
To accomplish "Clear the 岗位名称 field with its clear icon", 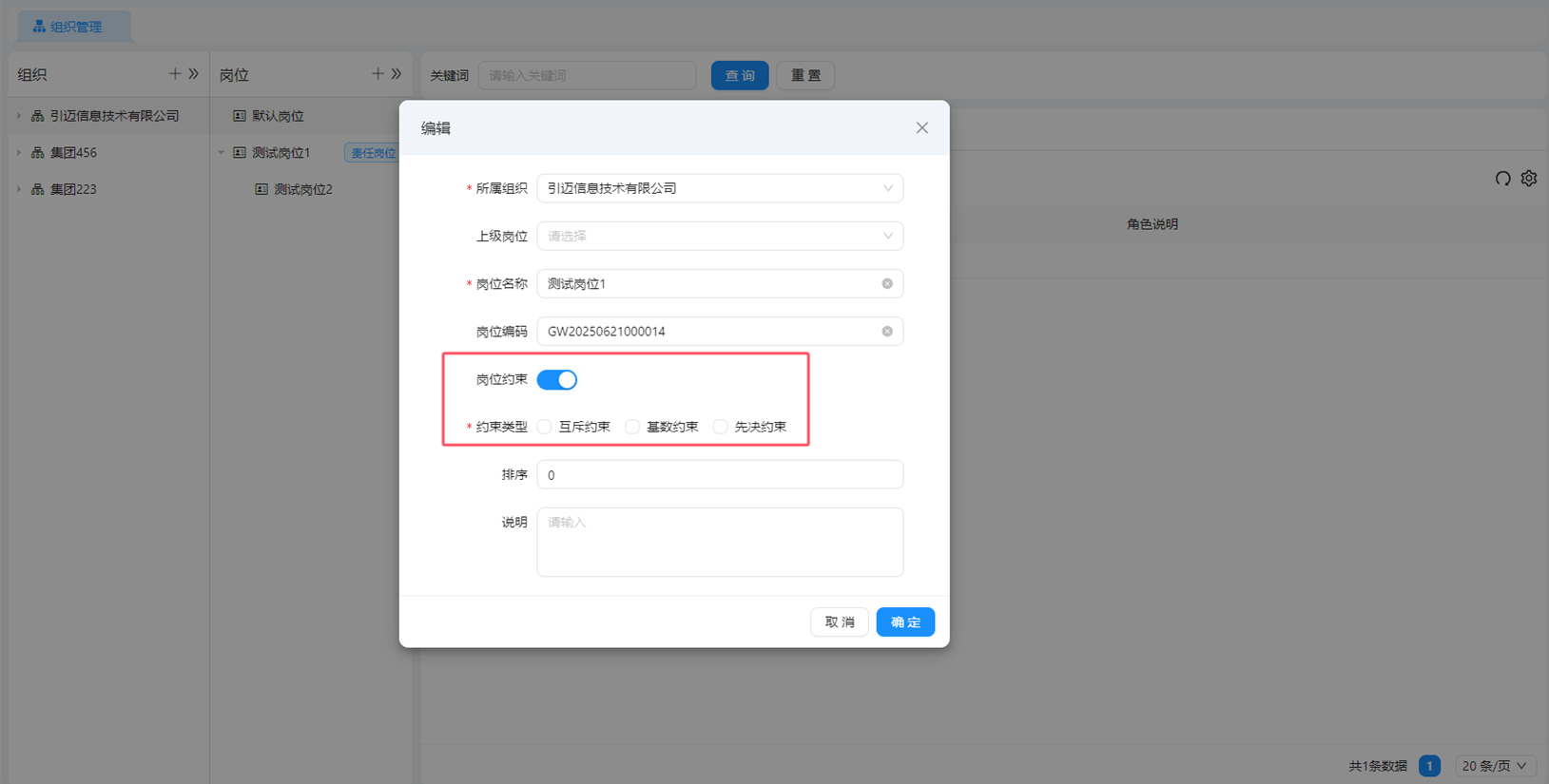I will coord(887,284).
